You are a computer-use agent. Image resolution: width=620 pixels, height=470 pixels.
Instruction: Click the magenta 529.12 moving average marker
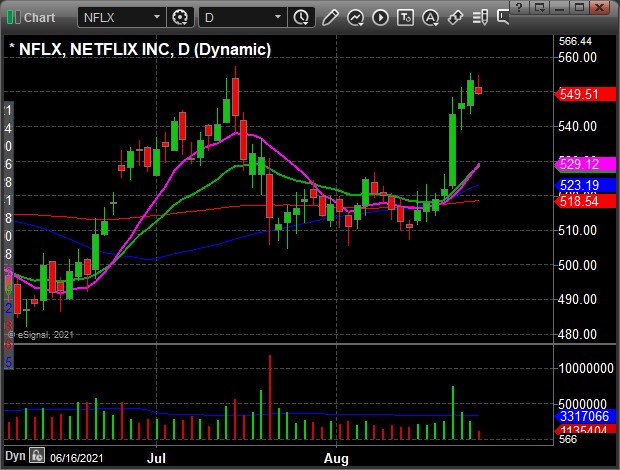tap(586, 164)
